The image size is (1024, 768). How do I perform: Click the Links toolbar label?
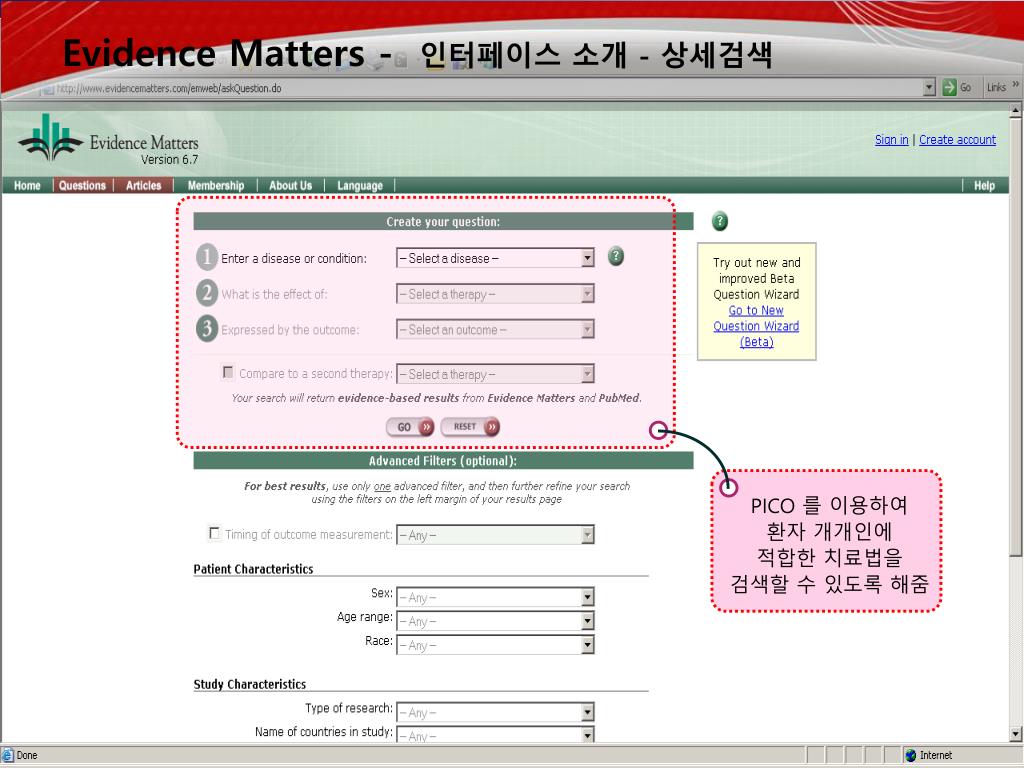coord(996,88)
